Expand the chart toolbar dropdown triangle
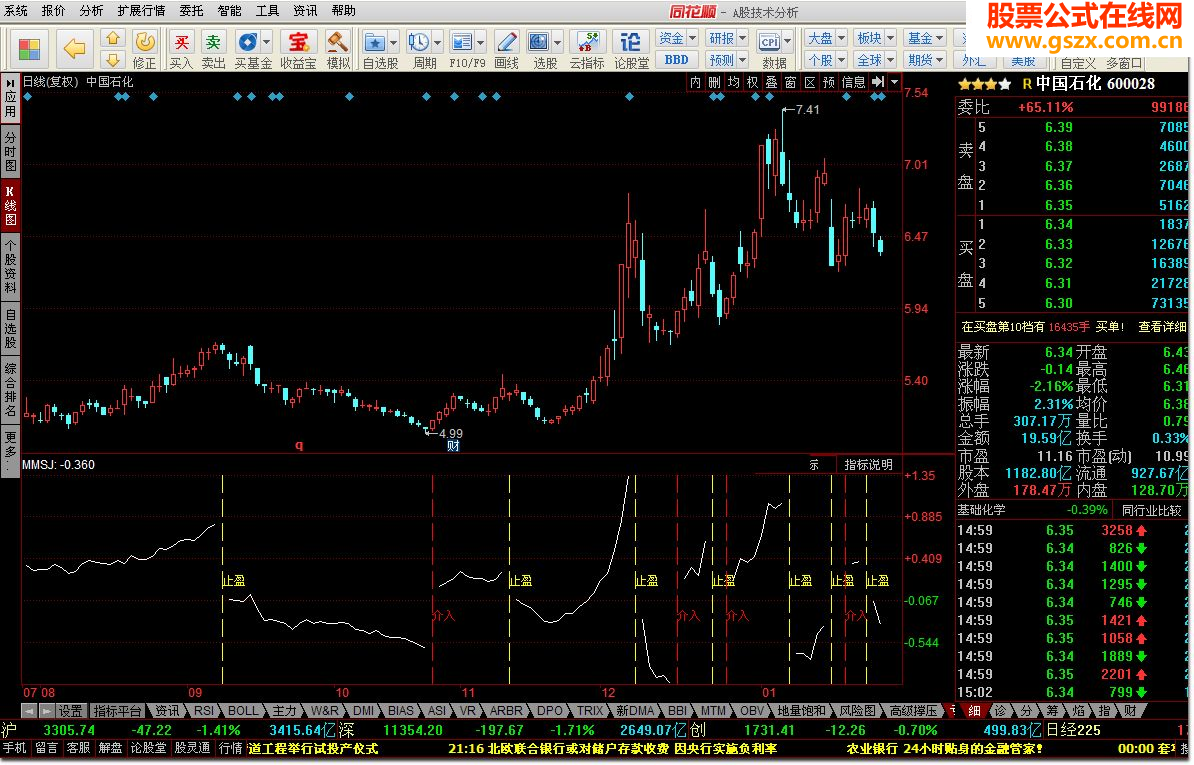The image size is (1194, 765). [894, 82]
